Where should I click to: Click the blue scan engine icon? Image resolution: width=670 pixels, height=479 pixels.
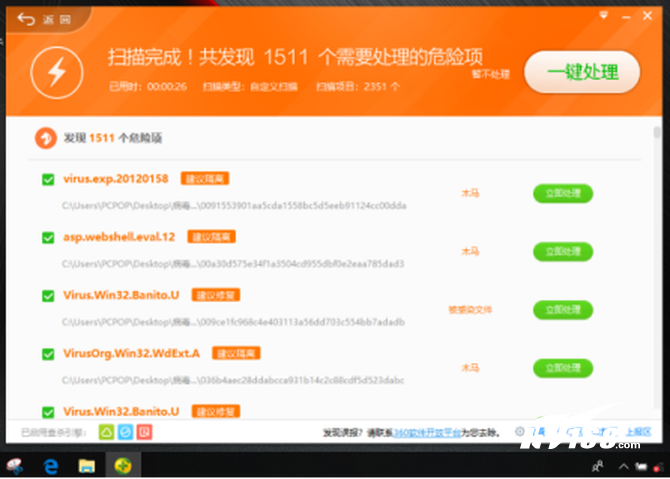pyautogui.click(x=125, y=432)
